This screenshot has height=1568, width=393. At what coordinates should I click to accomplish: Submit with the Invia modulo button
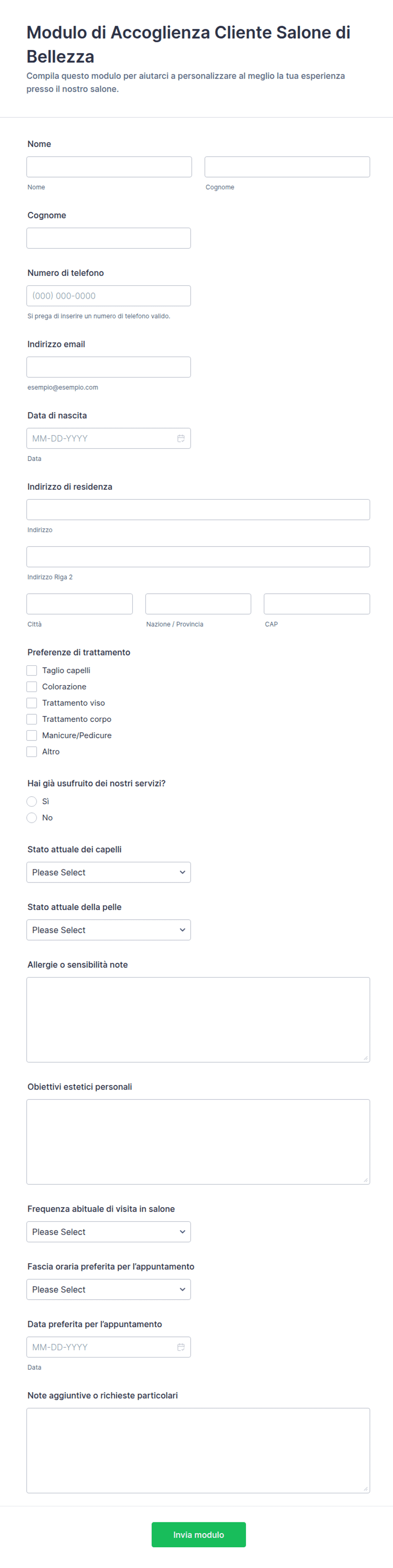[x=198, y=1535]
